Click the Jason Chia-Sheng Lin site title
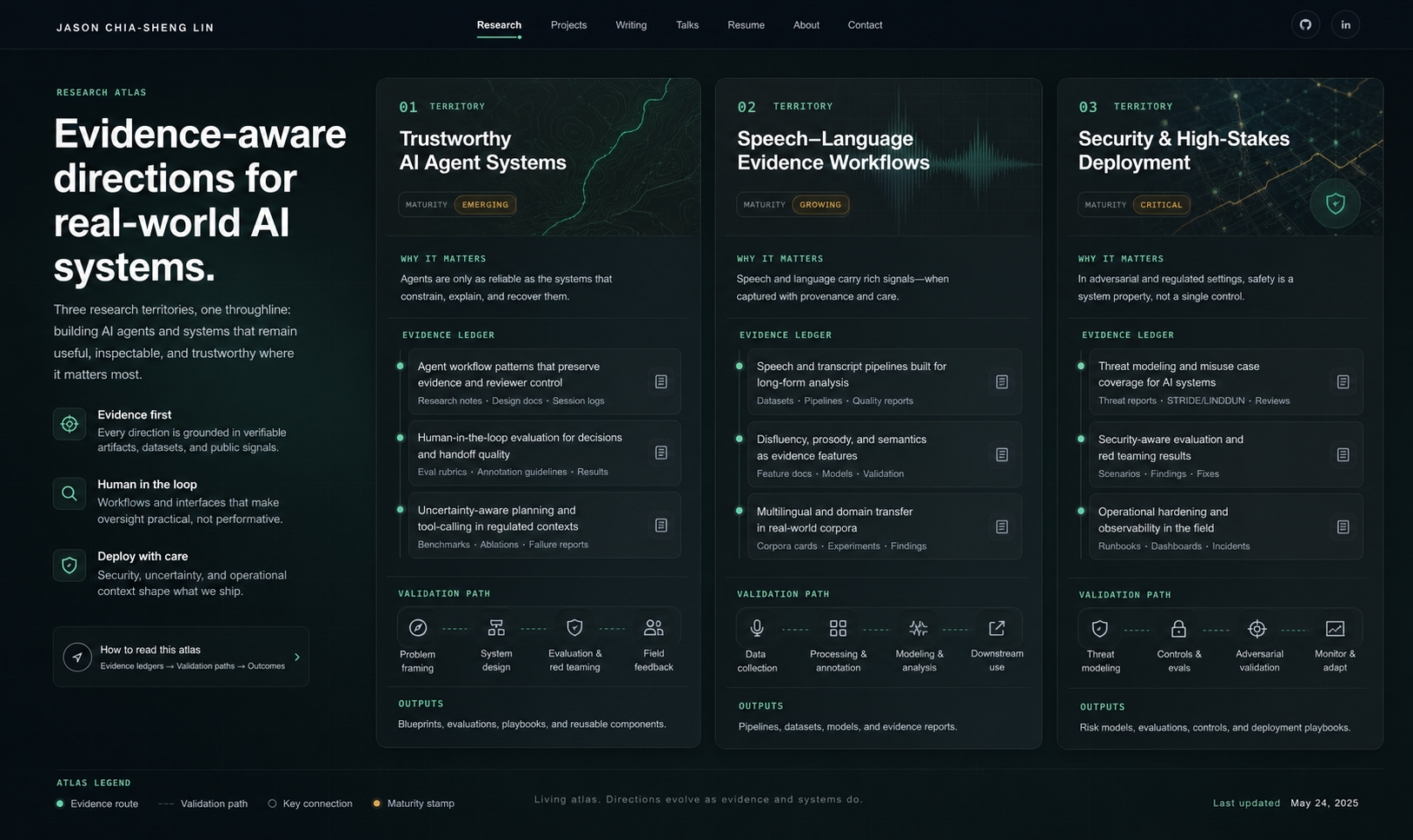Viewport: 1413px width, 840px height. point(136,27)
